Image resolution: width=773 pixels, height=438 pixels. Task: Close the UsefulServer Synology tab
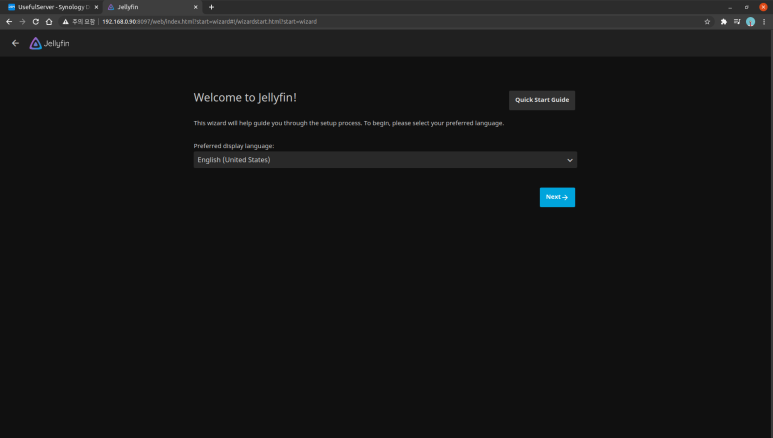tap(96, 7)
